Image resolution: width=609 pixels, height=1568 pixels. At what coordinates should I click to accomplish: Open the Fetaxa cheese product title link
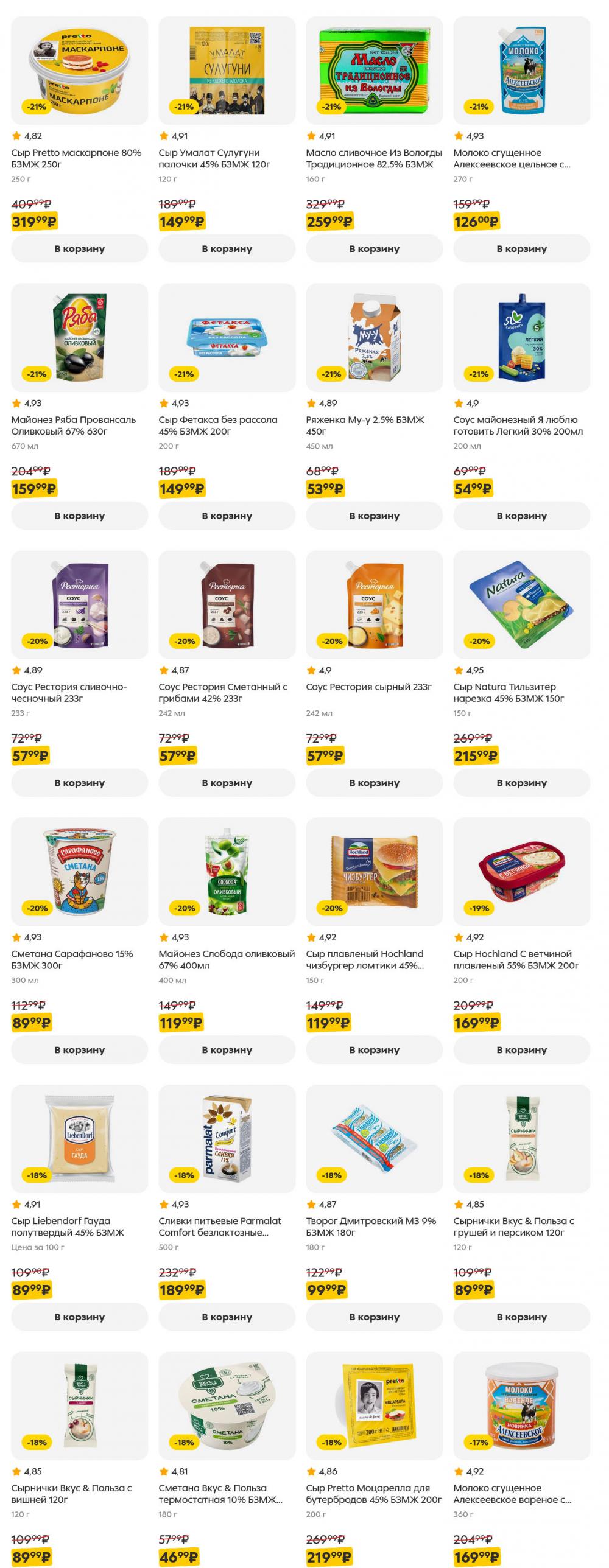tap(218, 425)
